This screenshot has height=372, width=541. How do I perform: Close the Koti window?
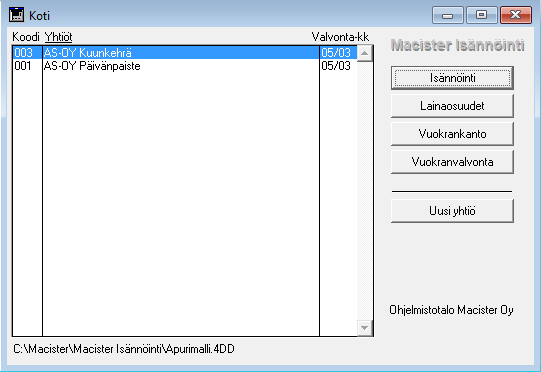click(x=515, y=15)
